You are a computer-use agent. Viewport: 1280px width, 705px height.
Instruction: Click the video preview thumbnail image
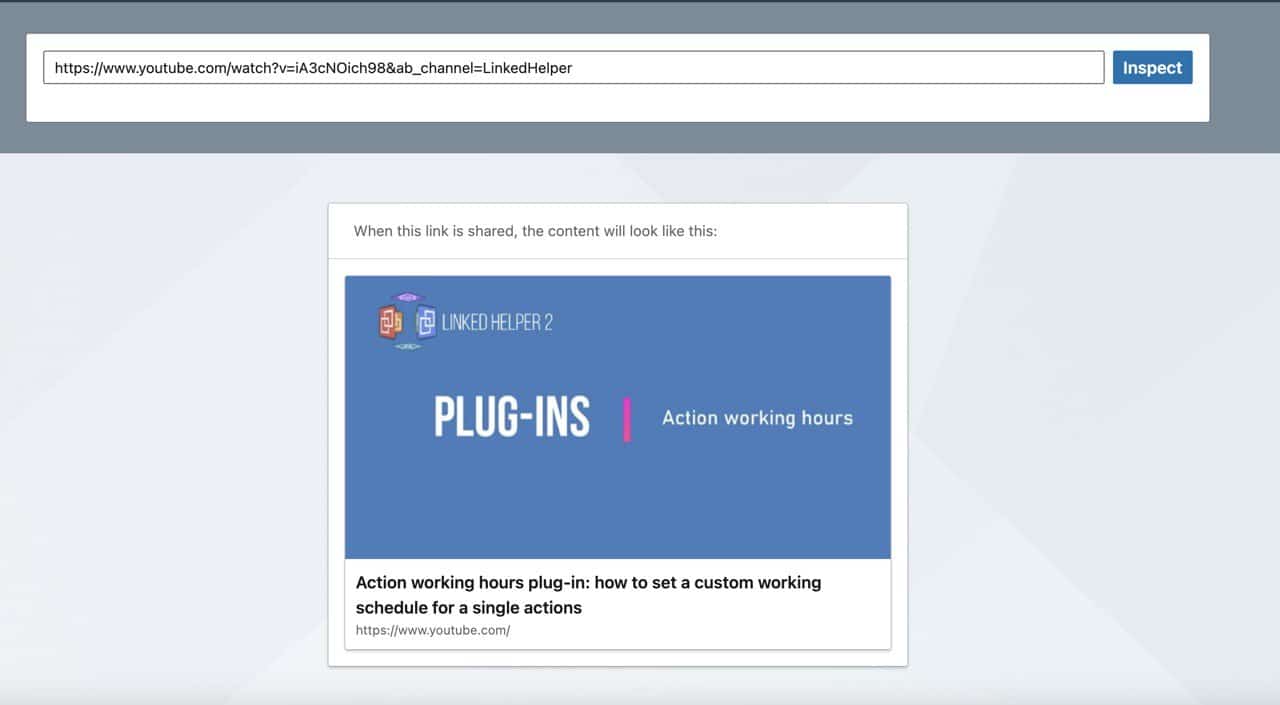[617, 417]
